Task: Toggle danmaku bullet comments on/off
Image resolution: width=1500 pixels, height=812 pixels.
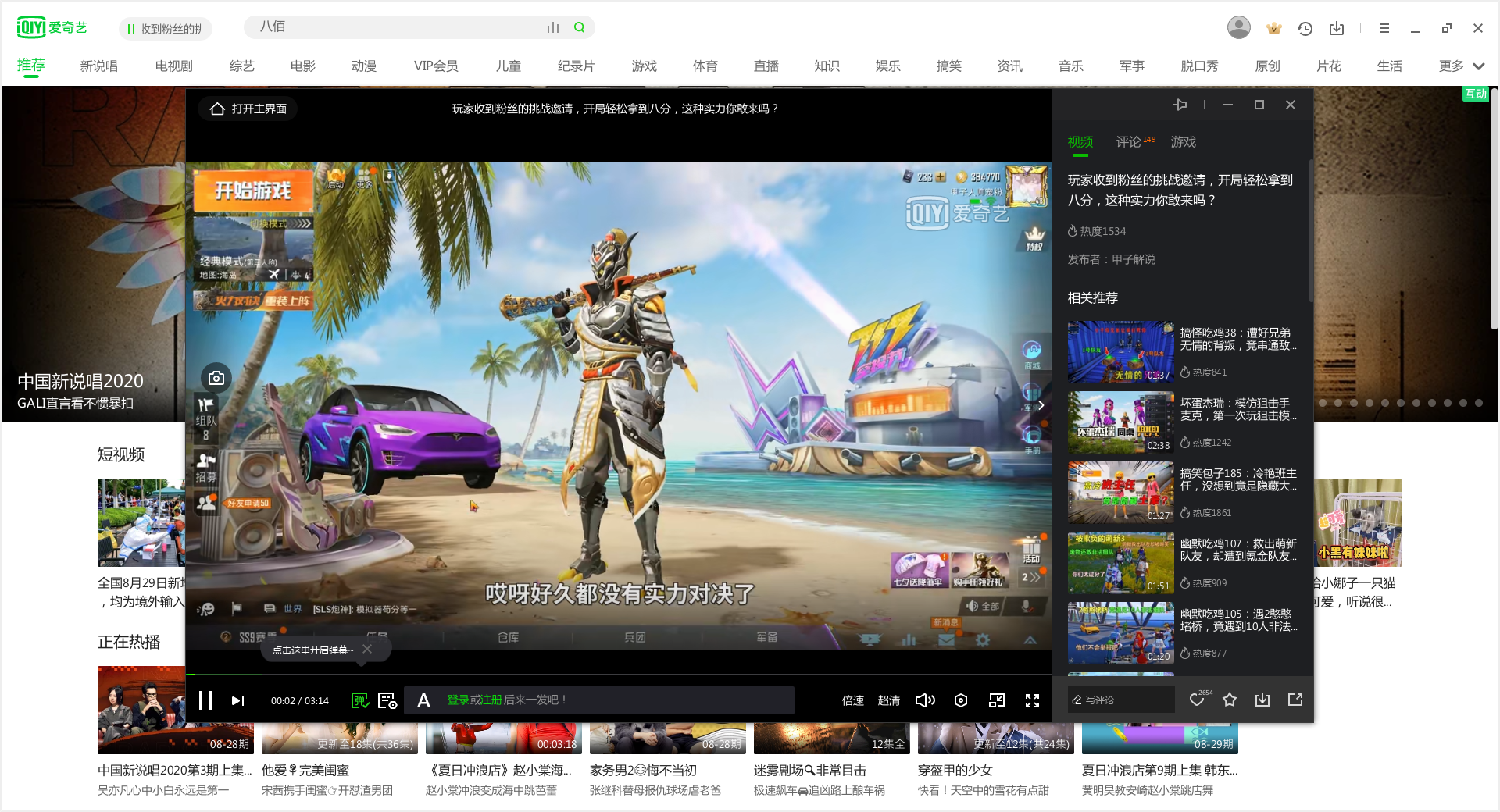Action: click(x=360, y=700)
